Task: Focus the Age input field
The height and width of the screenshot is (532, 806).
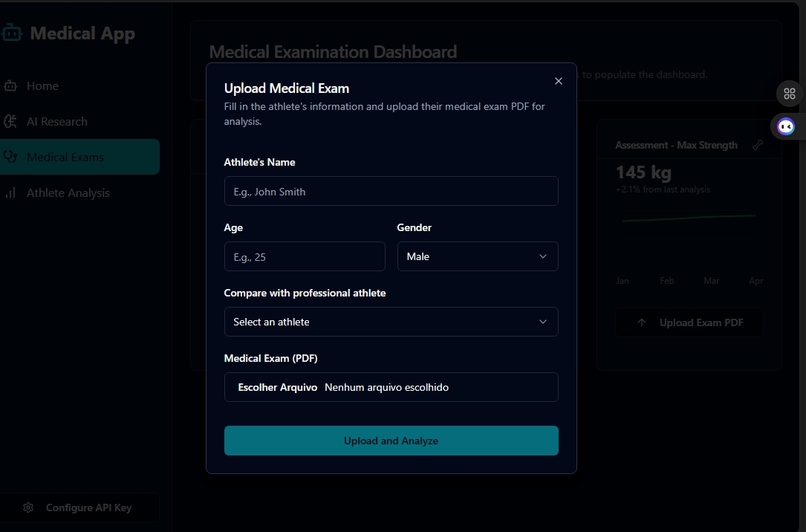Action: pos(305,256)
